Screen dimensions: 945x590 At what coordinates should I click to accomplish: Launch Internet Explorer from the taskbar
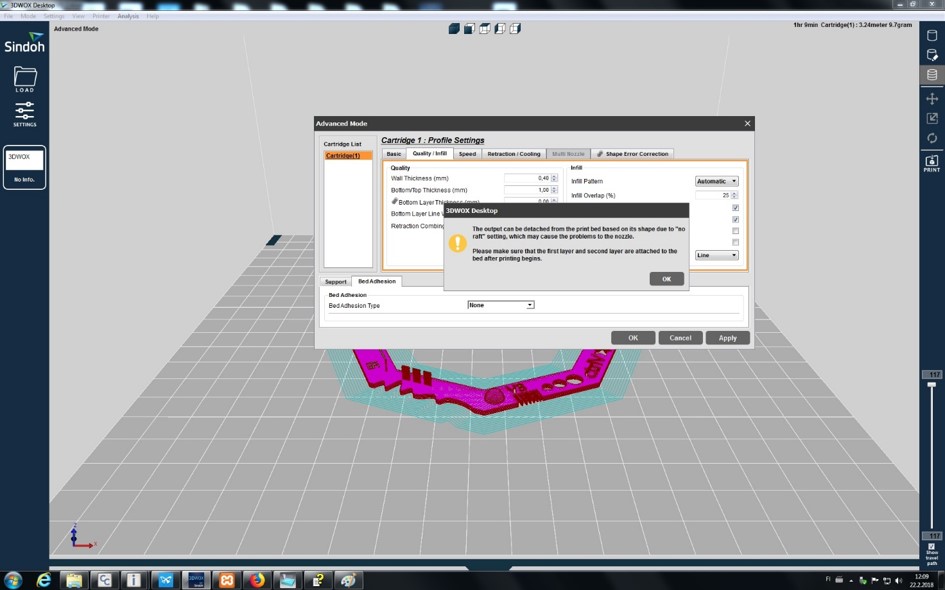(43, 580)
